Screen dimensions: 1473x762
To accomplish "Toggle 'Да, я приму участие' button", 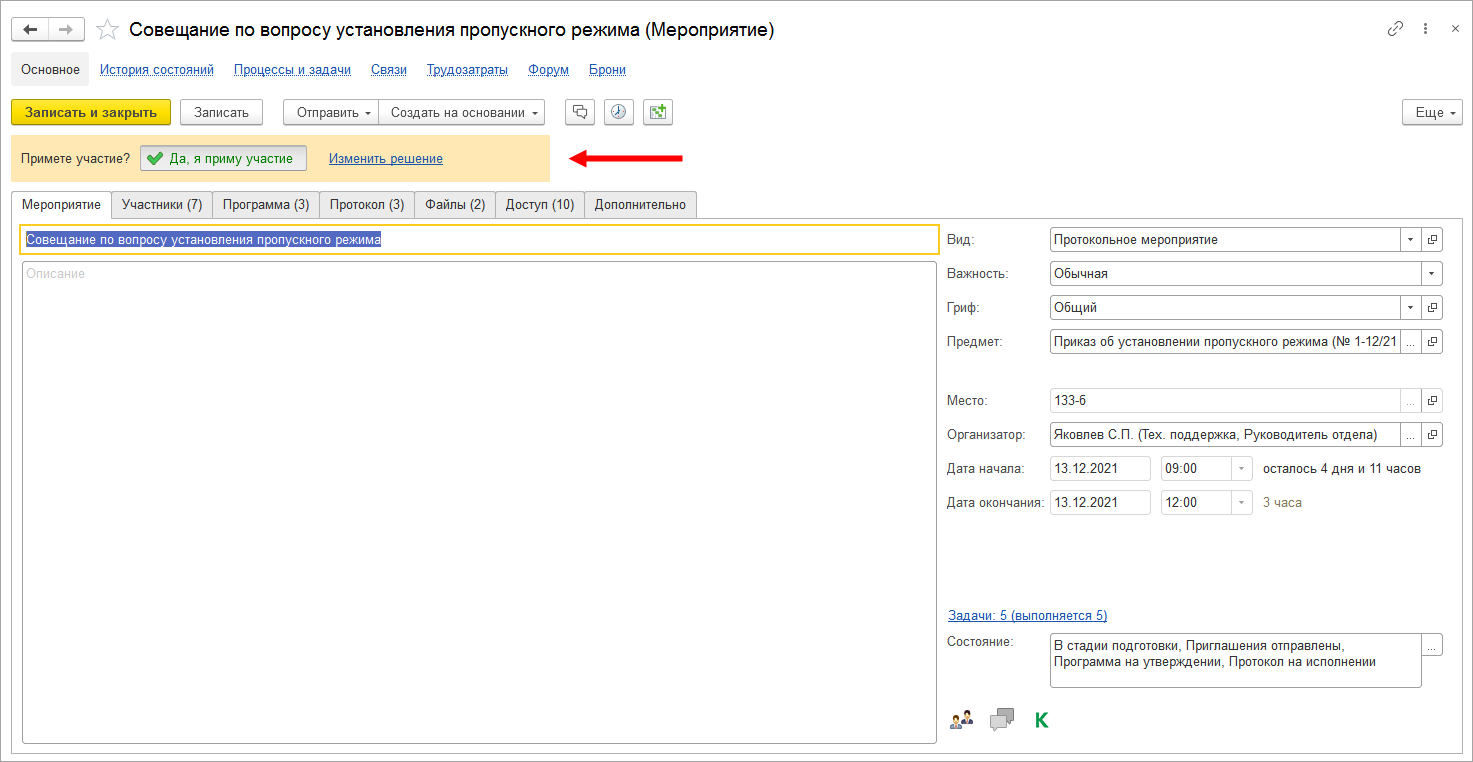I will click(223, 158).
